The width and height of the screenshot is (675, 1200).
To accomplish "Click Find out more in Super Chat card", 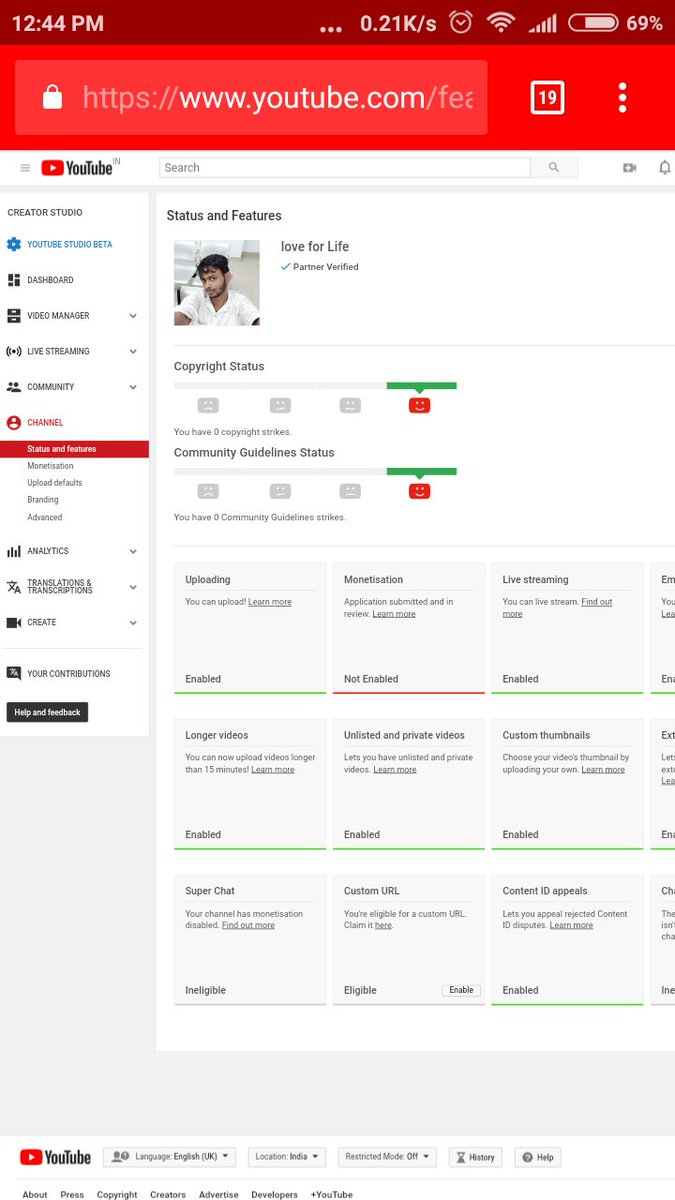I will (248, 926).
